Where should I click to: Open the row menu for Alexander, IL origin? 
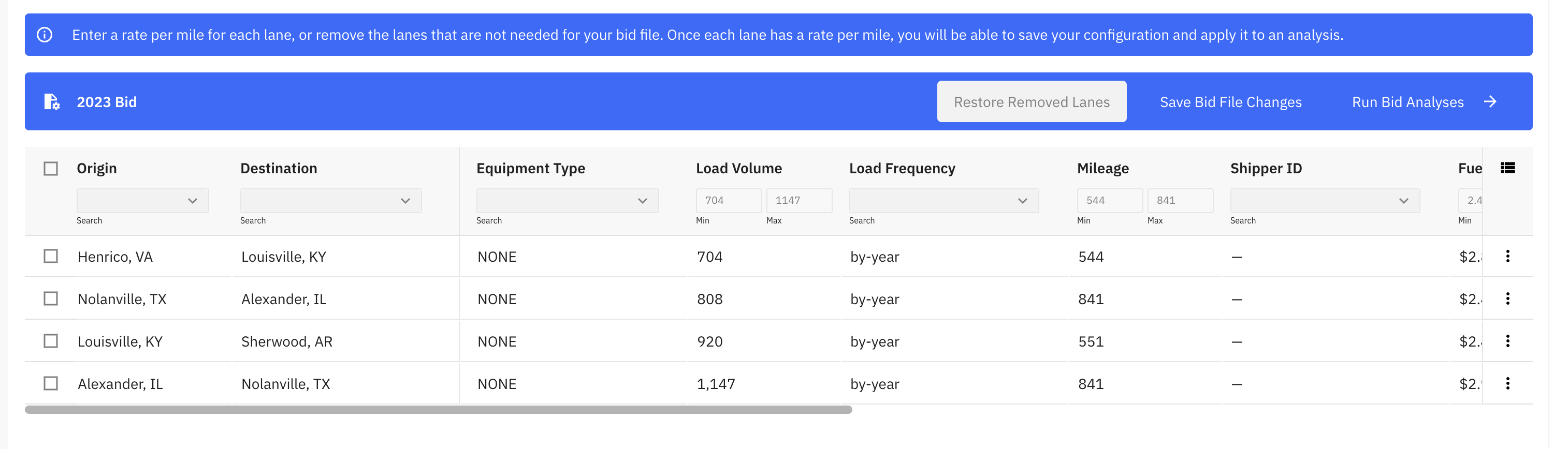pos(1507,383)
